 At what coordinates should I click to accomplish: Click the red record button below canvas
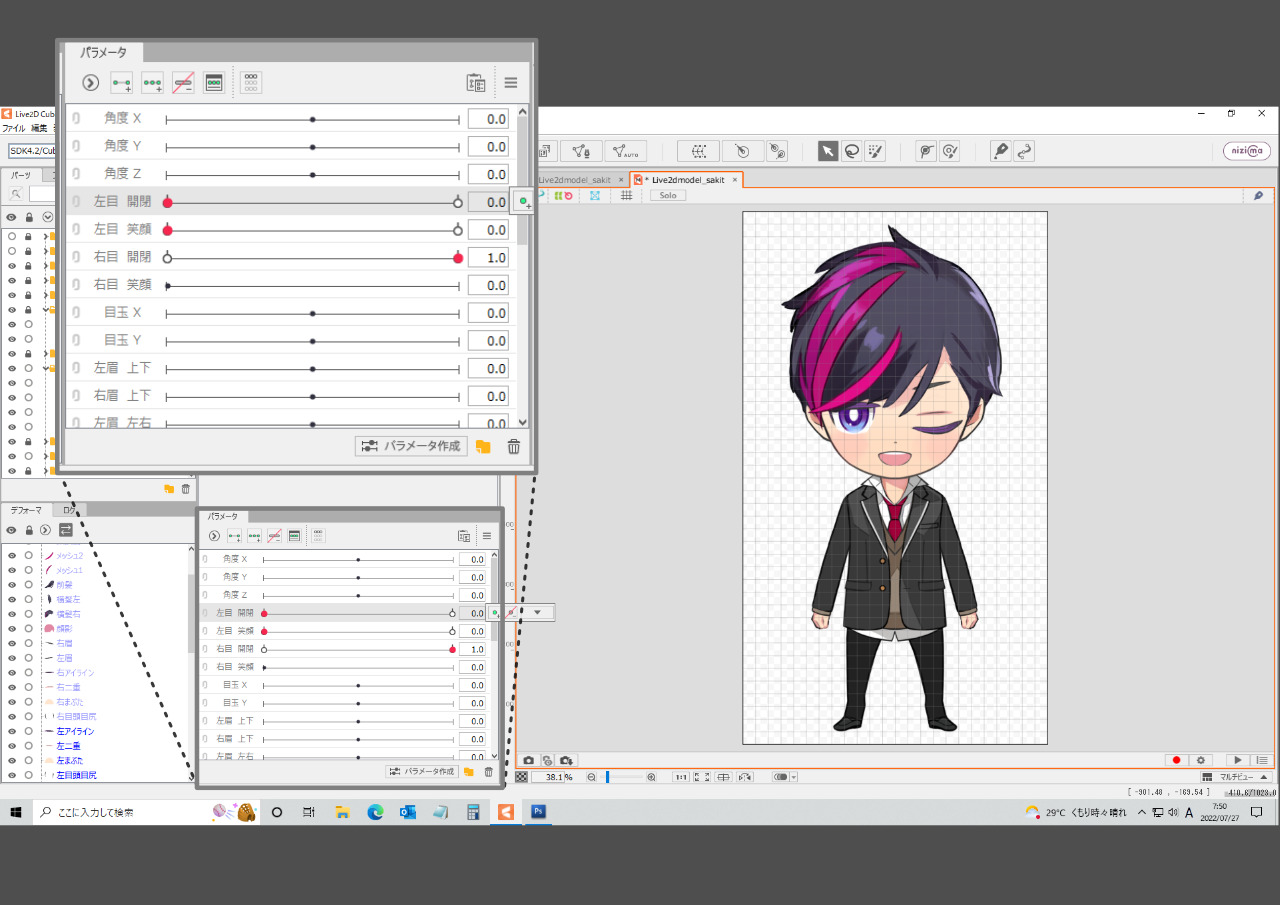[1177, 761]
